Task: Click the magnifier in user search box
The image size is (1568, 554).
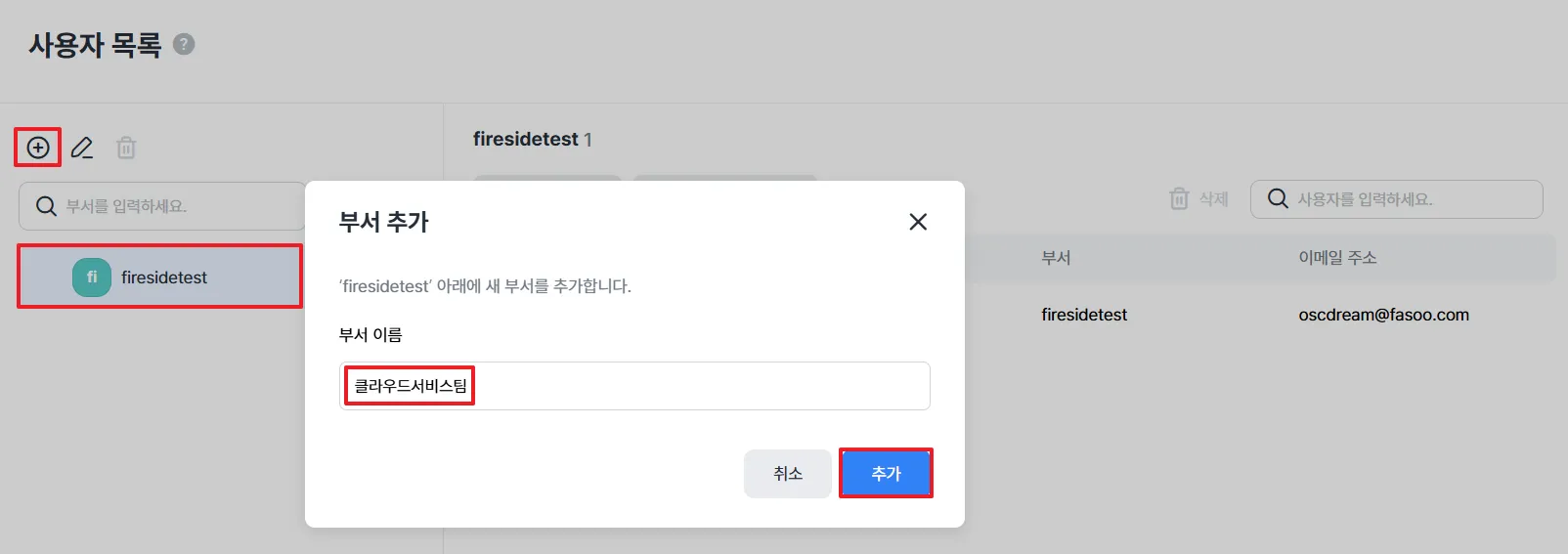Action: pos(1278,199)
